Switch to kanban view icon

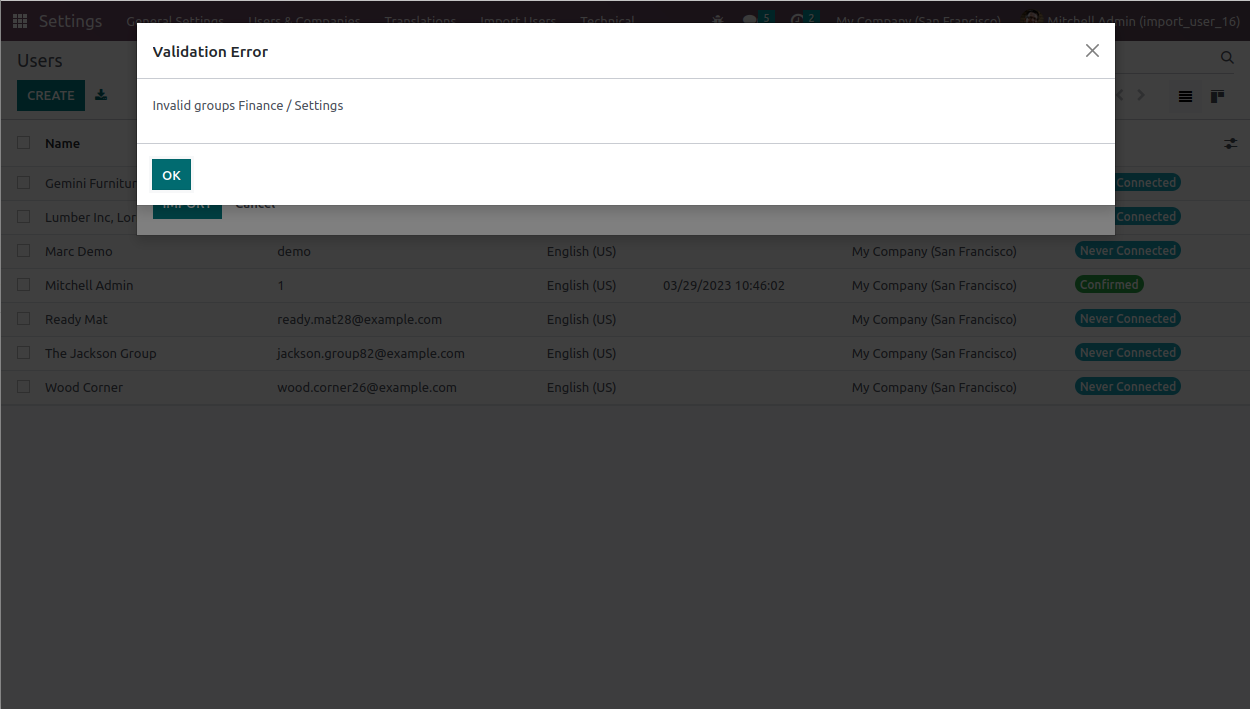click(x=1217, y=97)
